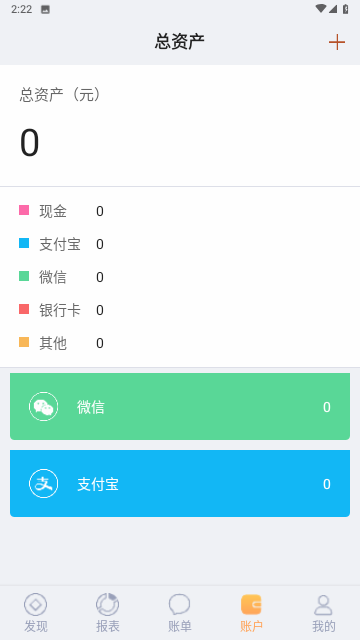The image size is (360, 640).
Task: Tap the battery icon in status bar
Action: (346, 9)
